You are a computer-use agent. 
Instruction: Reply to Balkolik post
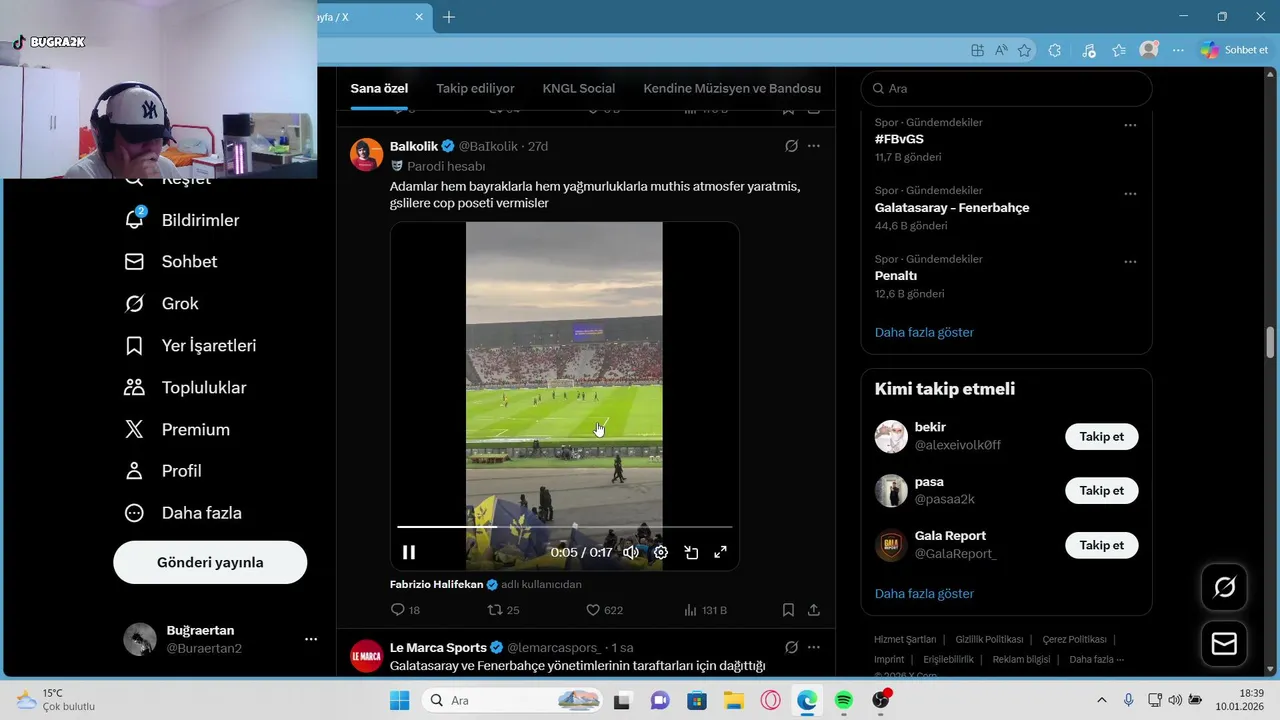(x=405, y=610)
